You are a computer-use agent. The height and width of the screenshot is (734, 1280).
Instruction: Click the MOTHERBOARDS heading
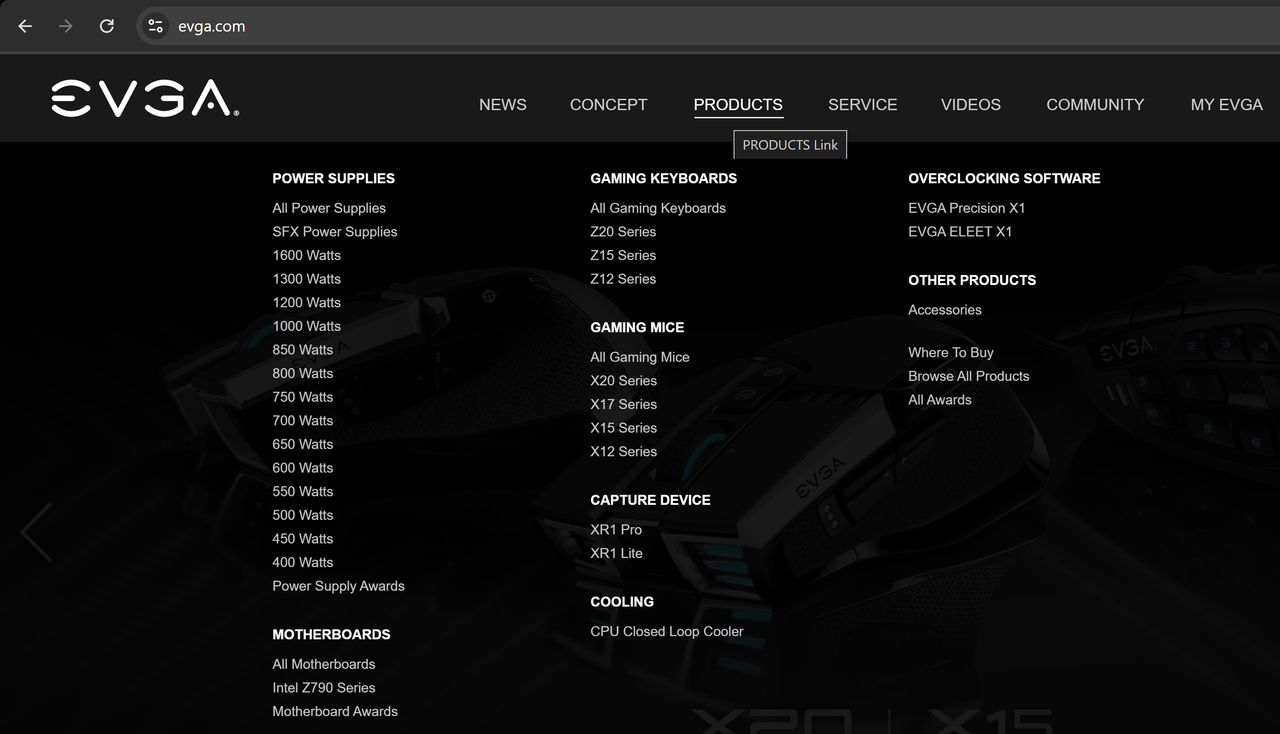pos(332,634)
